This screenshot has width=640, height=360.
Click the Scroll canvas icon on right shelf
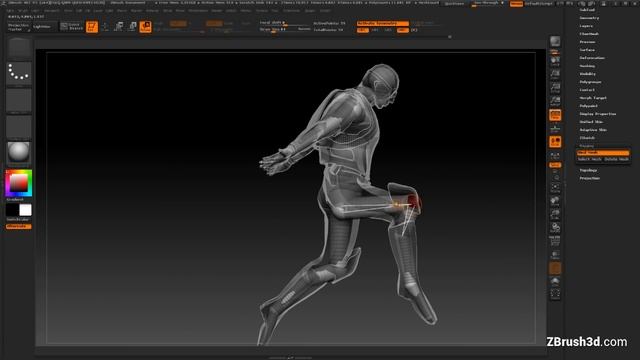555,62
